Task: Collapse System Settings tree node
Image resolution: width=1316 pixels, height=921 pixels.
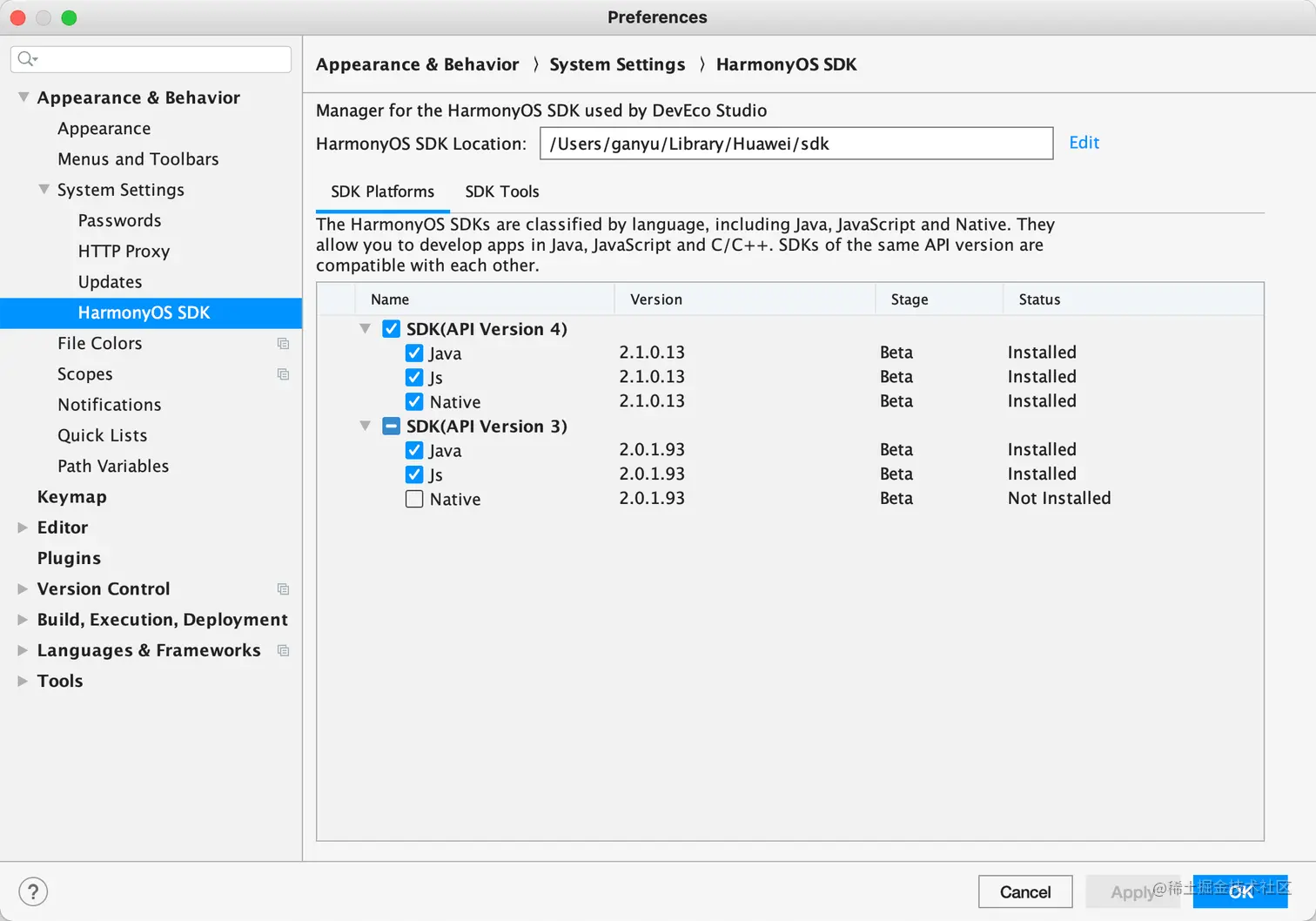Action: (44, 189)
